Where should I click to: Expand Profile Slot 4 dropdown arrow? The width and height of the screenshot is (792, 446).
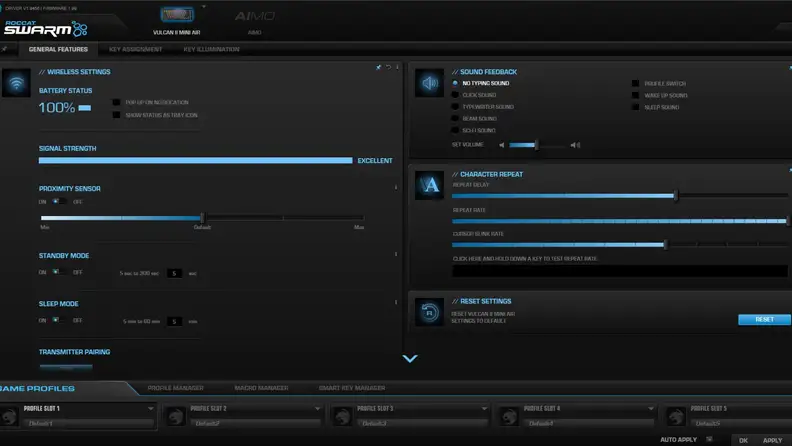(x=651, y=408)
